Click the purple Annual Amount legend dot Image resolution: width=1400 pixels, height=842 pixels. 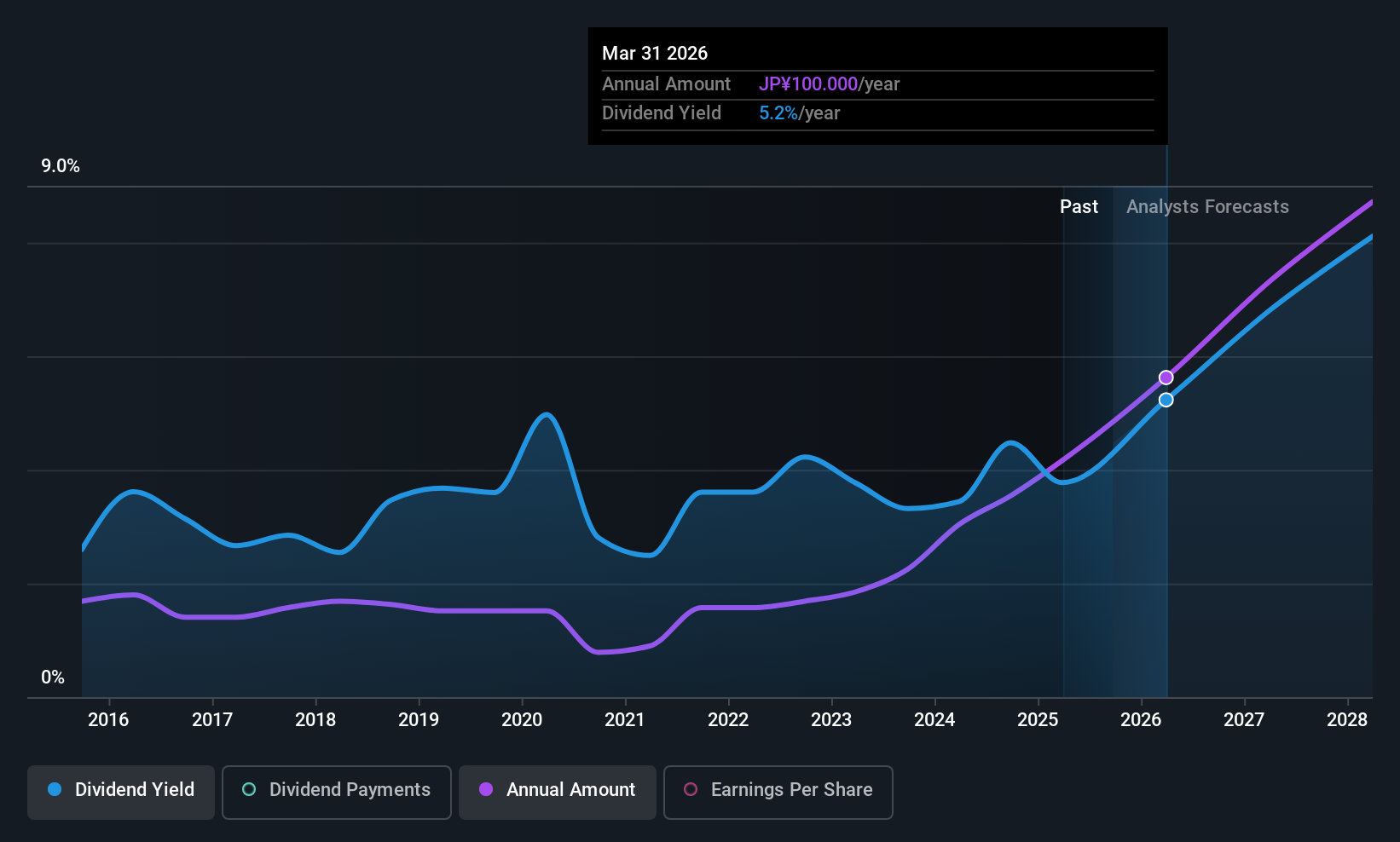pos(486,790)
